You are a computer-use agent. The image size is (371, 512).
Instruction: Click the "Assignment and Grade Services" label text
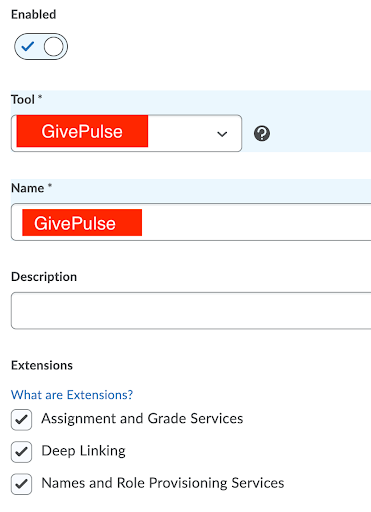142,418
